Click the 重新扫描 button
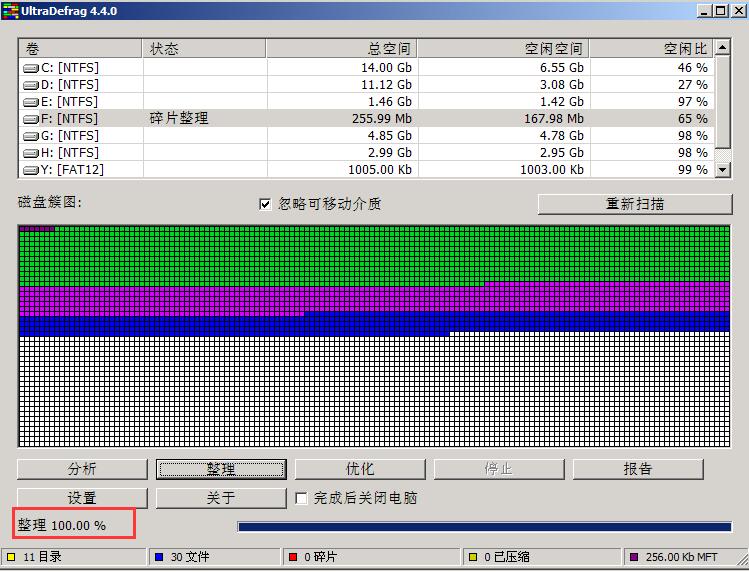 click(635, 204)
